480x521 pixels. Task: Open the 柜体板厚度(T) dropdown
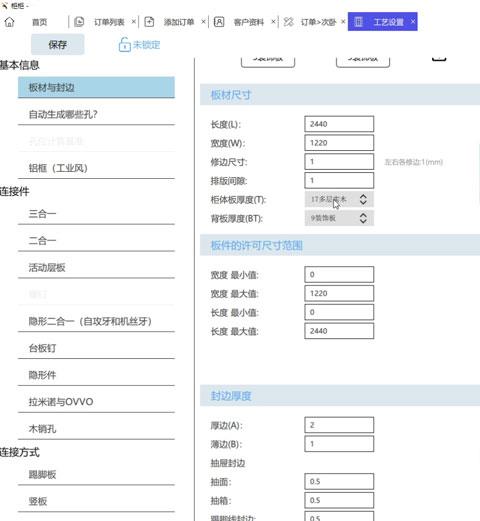[x=339, y=200]
